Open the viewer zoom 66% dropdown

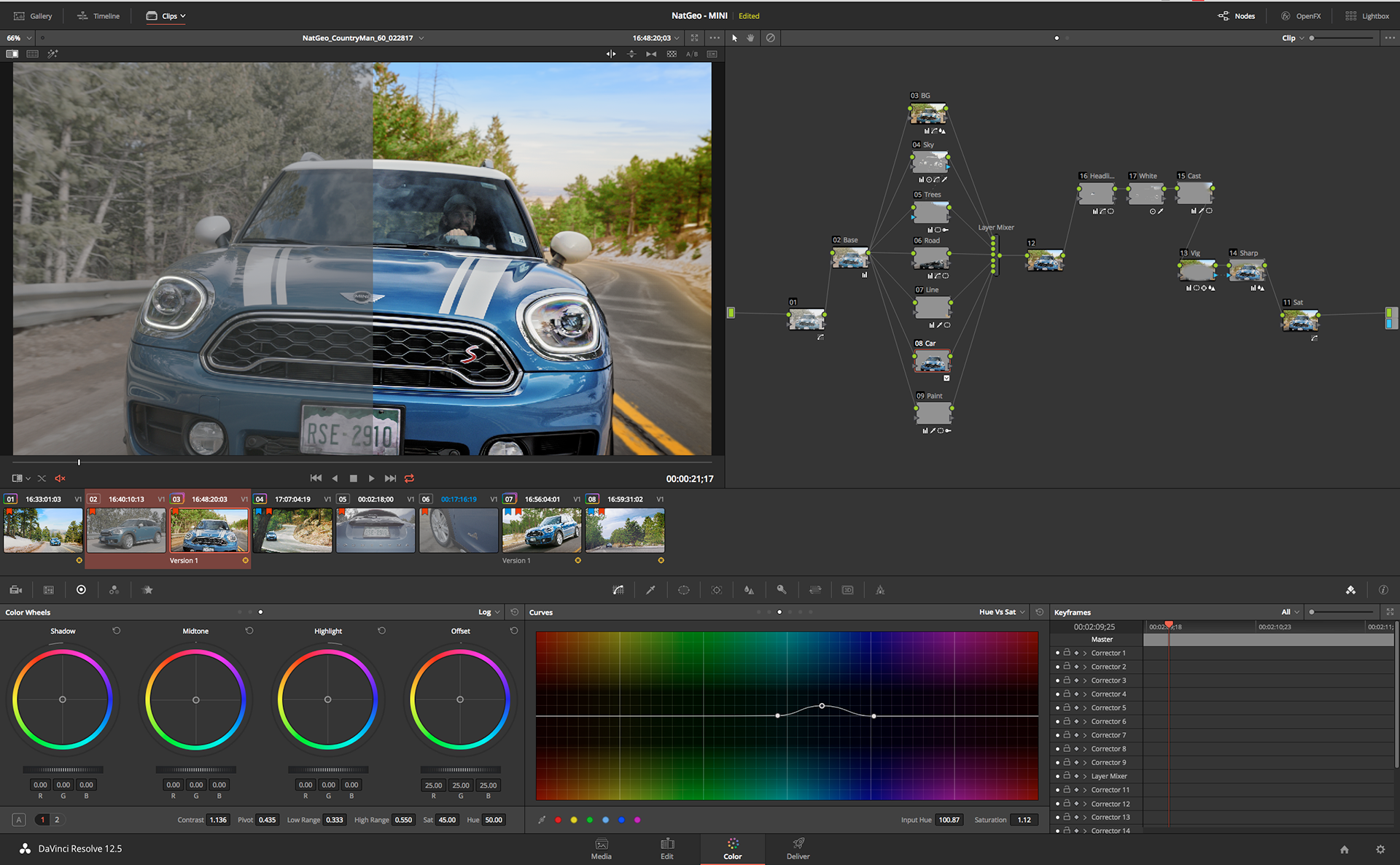tap(19, 38)
